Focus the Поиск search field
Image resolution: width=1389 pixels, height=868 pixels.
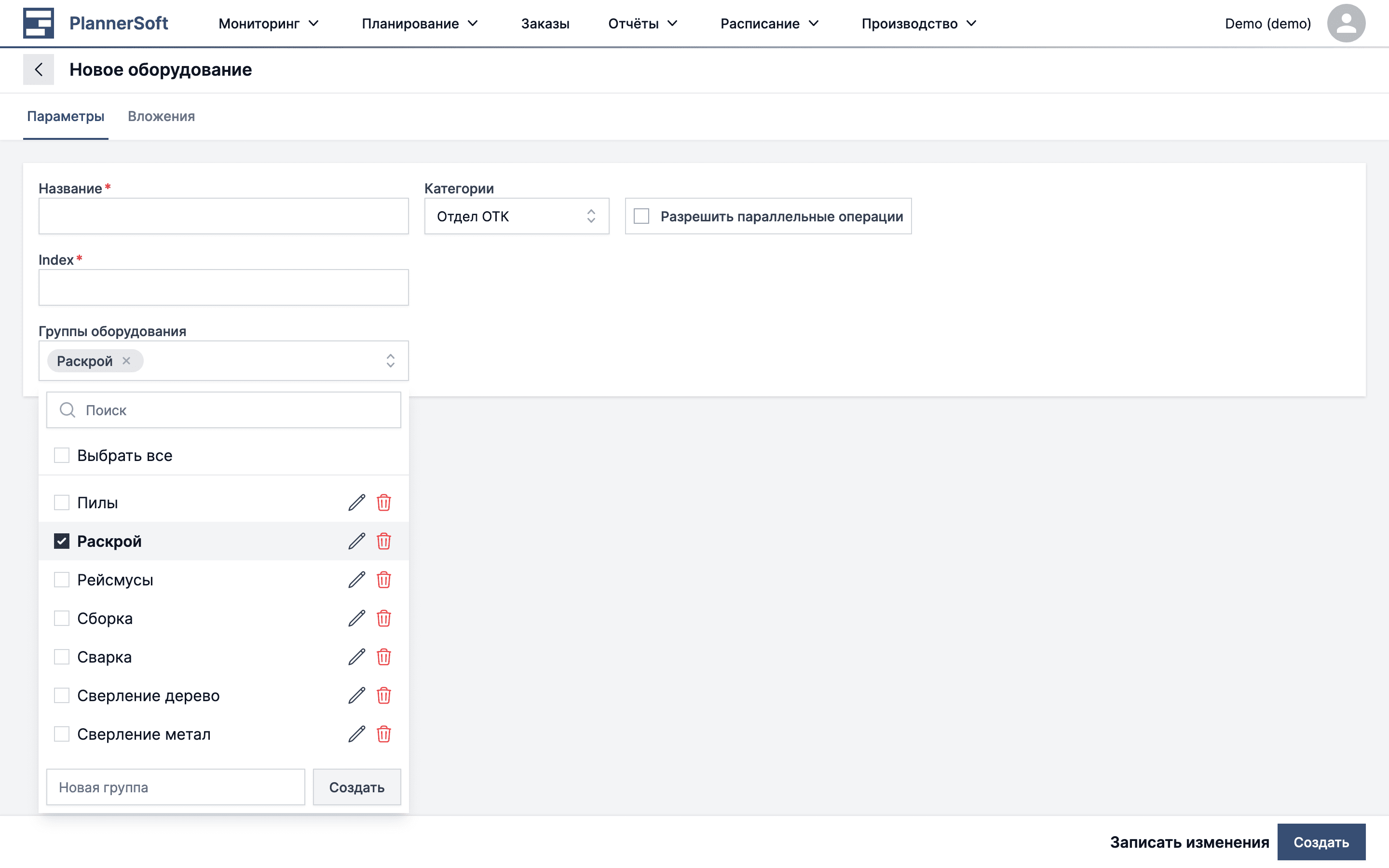[x=235, y=410]
